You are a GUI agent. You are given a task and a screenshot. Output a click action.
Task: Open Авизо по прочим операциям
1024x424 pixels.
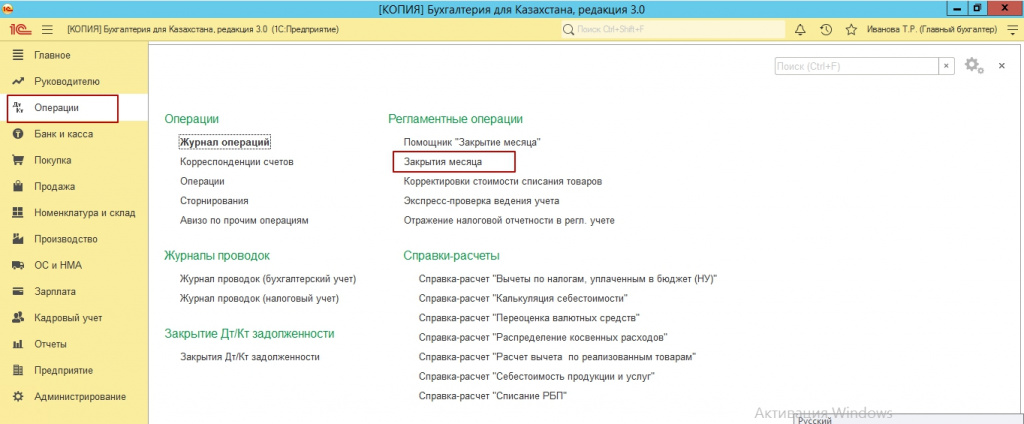point(244,221)
